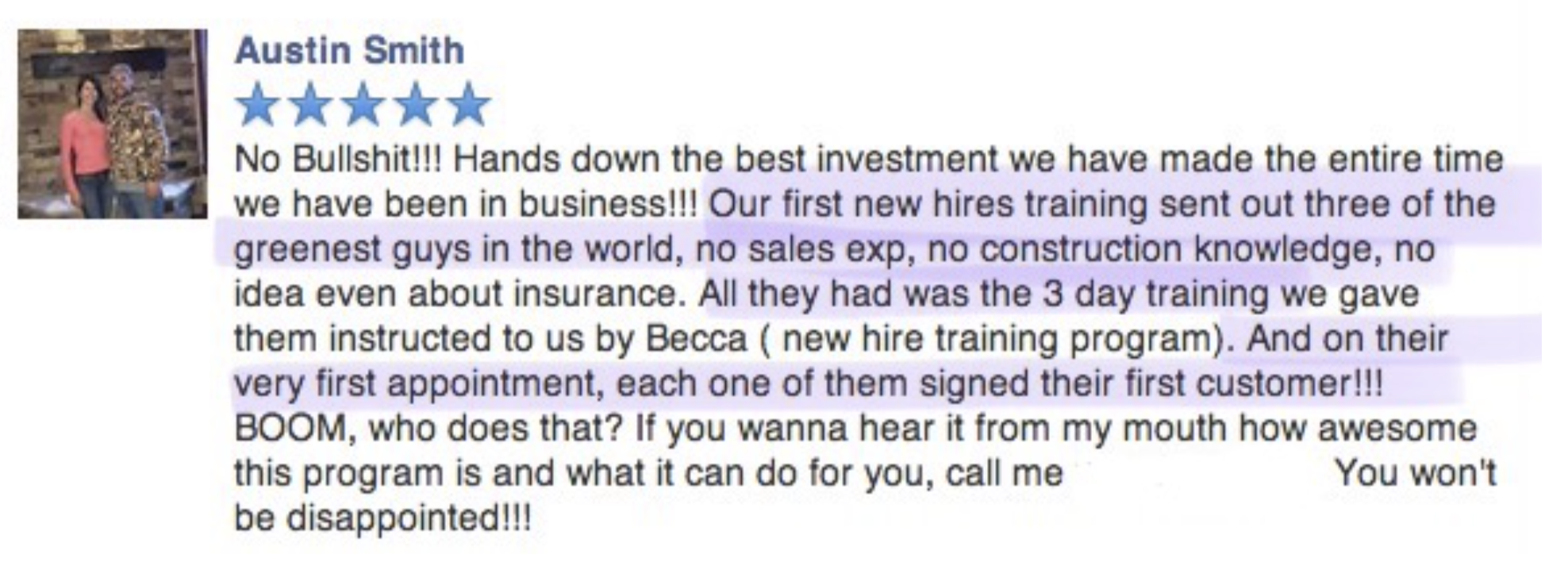
Task: Click the blank redacted area after "call me"
Action: point(1198,474)
